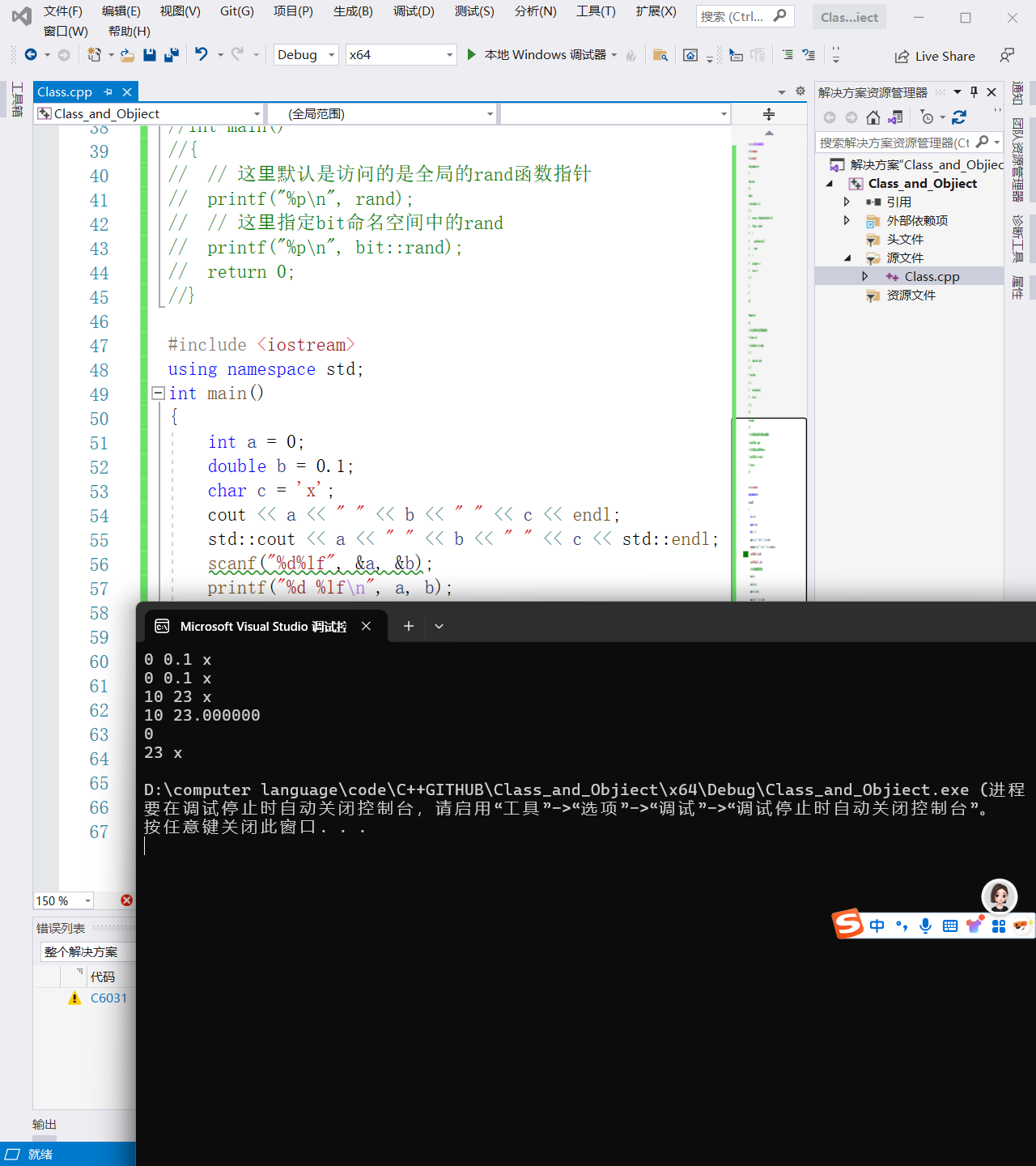This screenshot has width=1036, height=1166.
Task: Click the editor settings gear icon
Action: coord(800,91)
